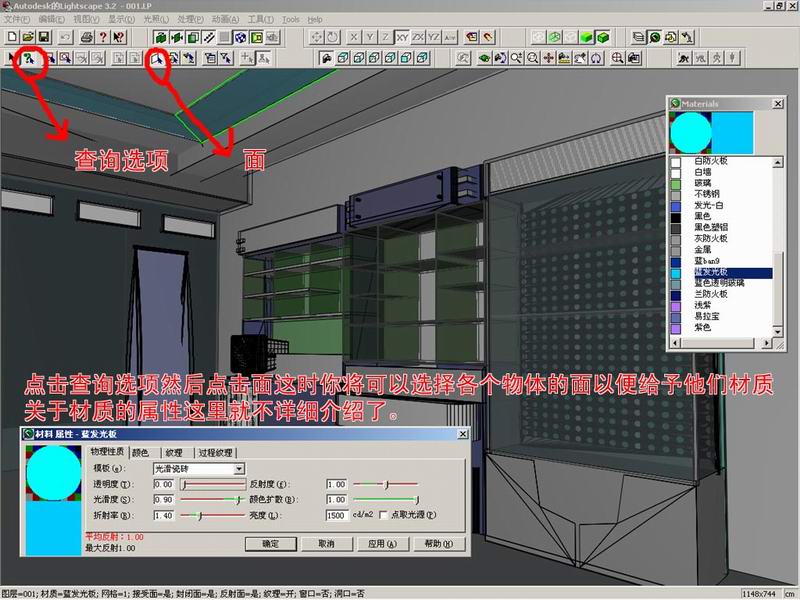Click the red four-arrow pan view icon
800x600 pixels.
point(548,58)
